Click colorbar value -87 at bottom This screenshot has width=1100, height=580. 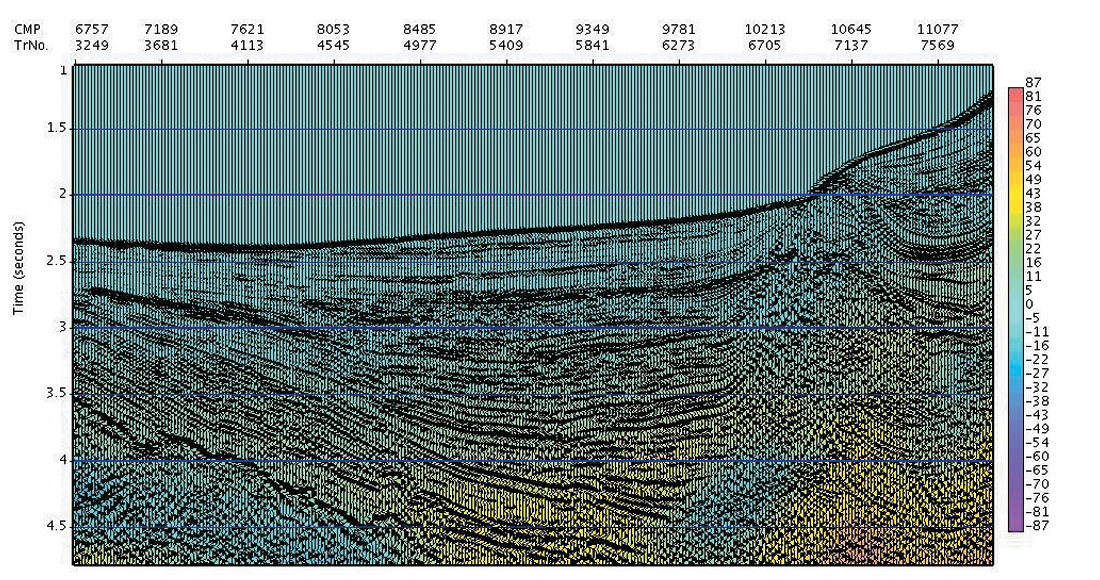point(1036,526)
